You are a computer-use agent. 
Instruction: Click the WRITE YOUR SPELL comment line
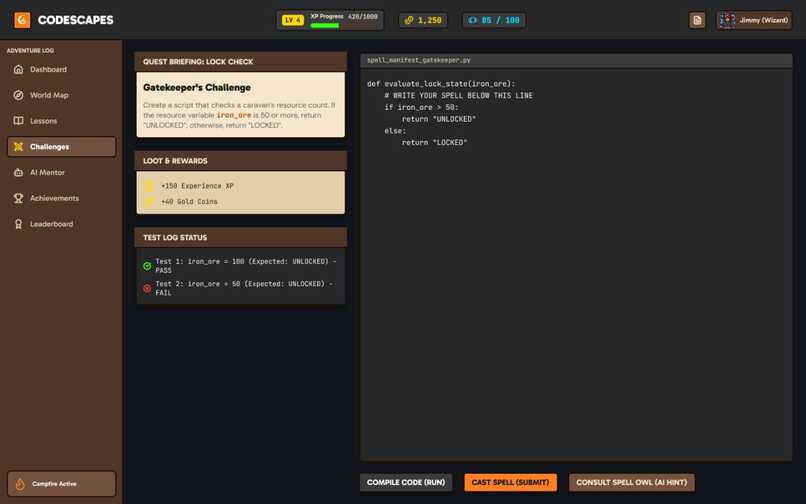[x=459, y=95]
